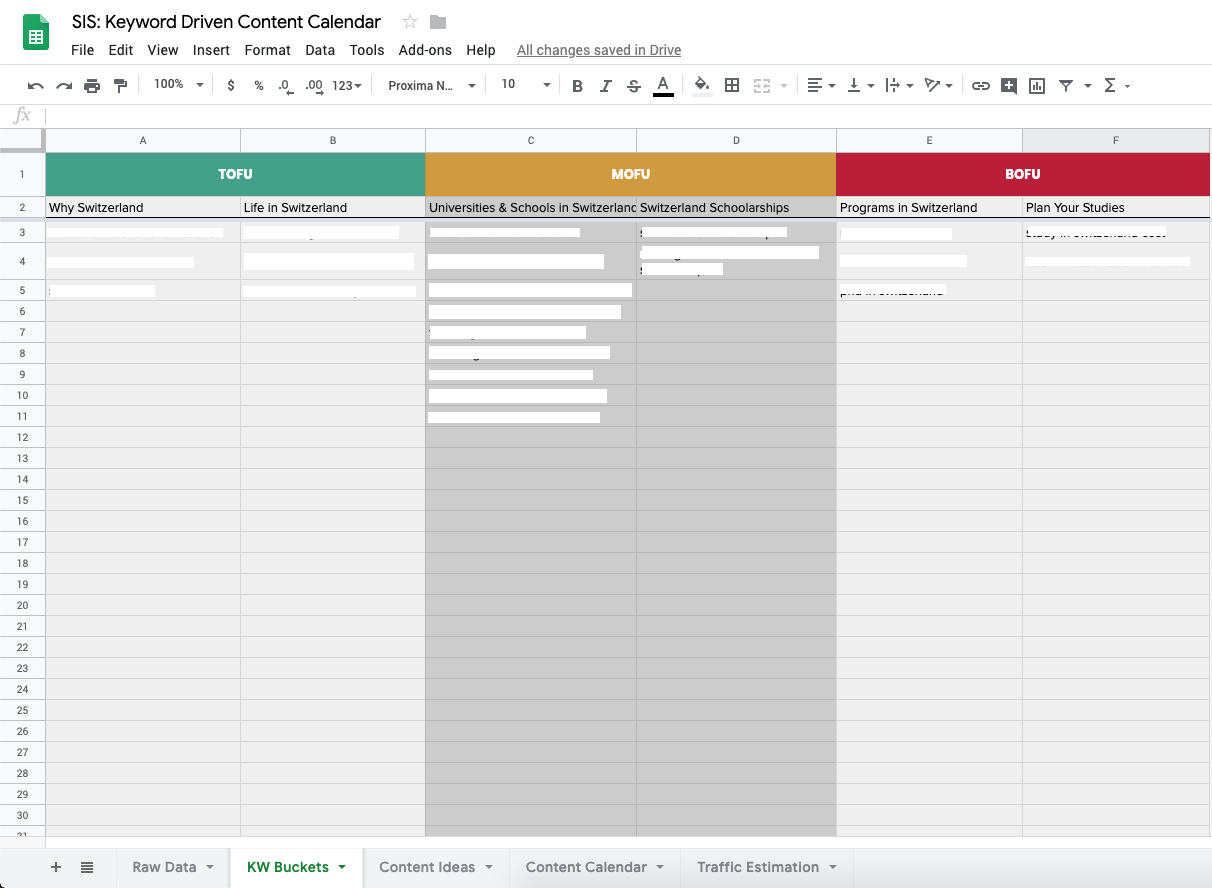Activate the Paint format roller icon

pos(120,86)
